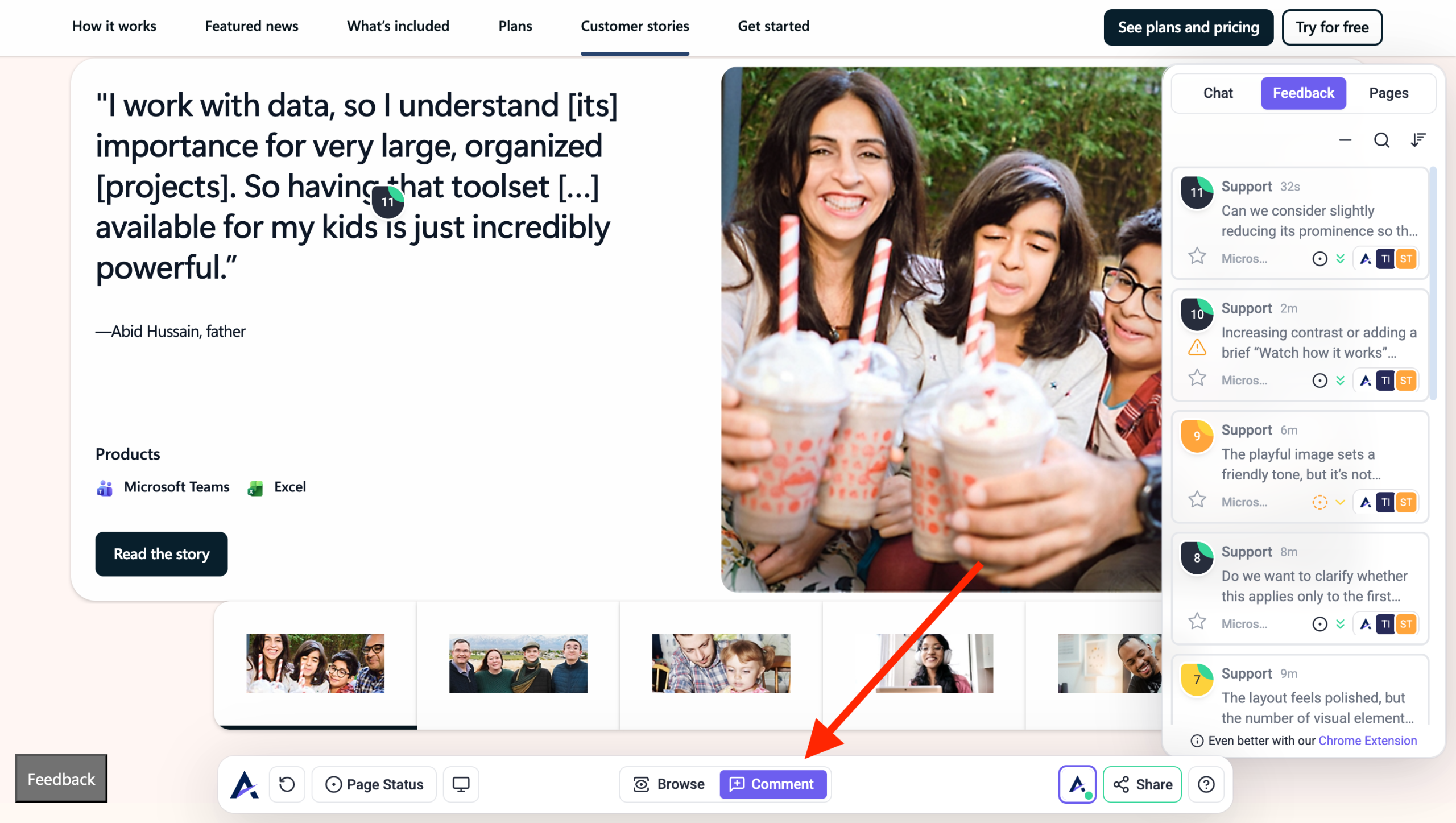
Task: Click the Read the story button
Action: 162,554
